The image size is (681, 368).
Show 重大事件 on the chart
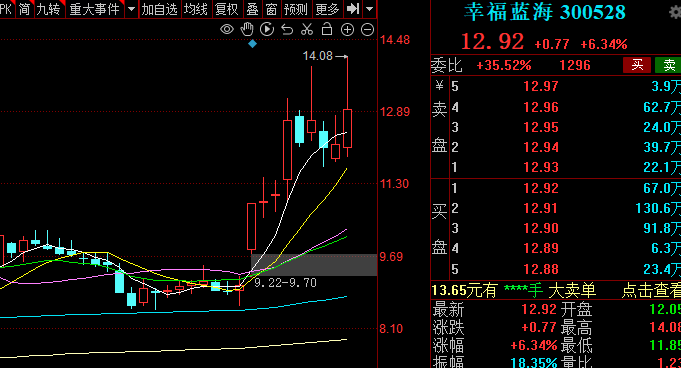(95, 9)
